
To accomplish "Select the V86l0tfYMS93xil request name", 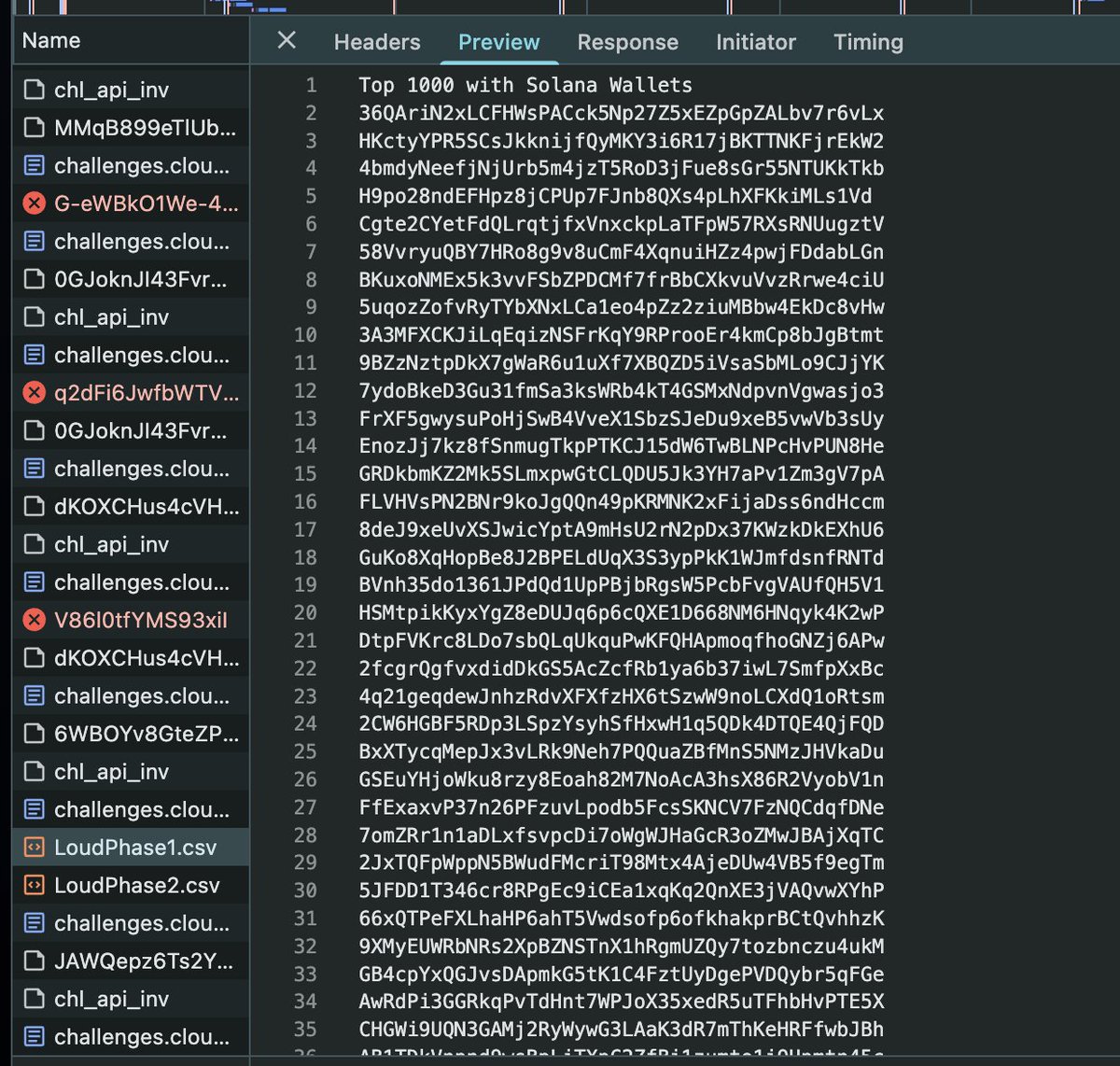I will click(x=141, y=620).
